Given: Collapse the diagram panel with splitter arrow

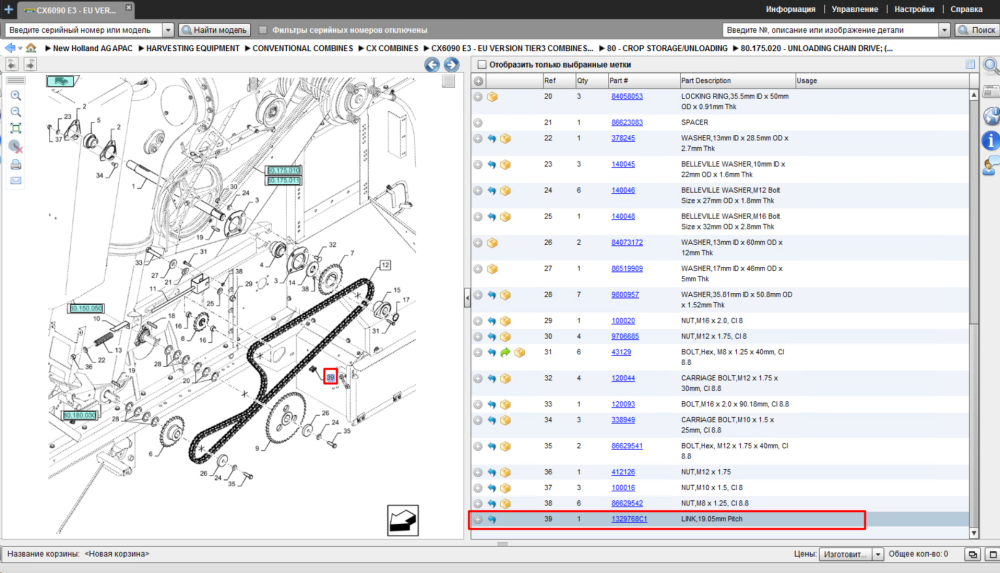Looking at the screenshot, I should coord(467,297).
